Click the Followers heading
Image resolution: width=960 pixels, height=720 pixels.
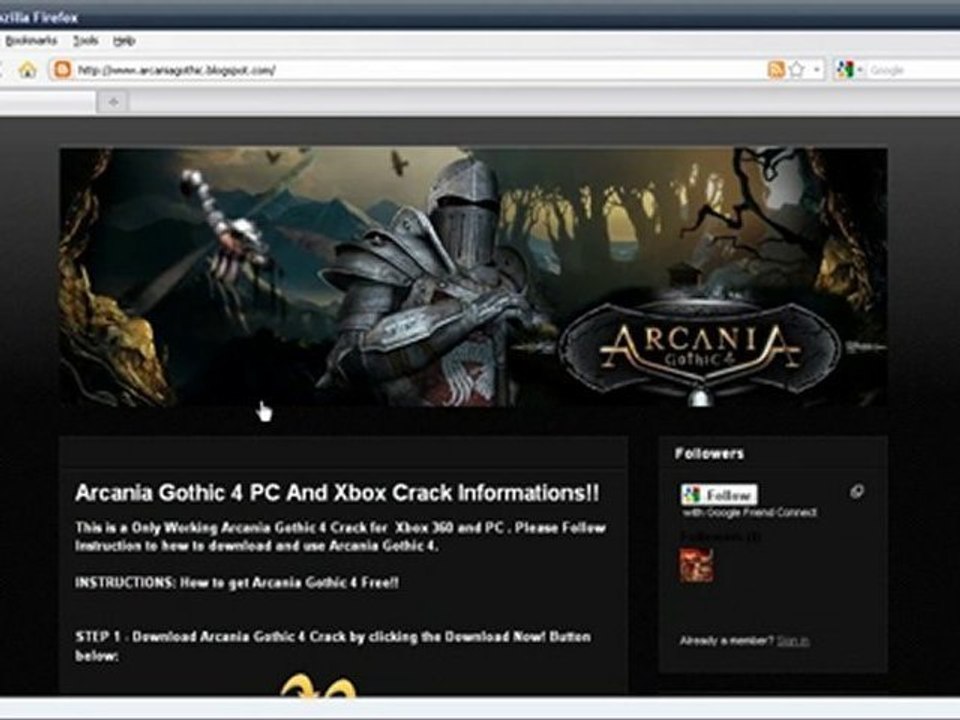click(710, 454)
